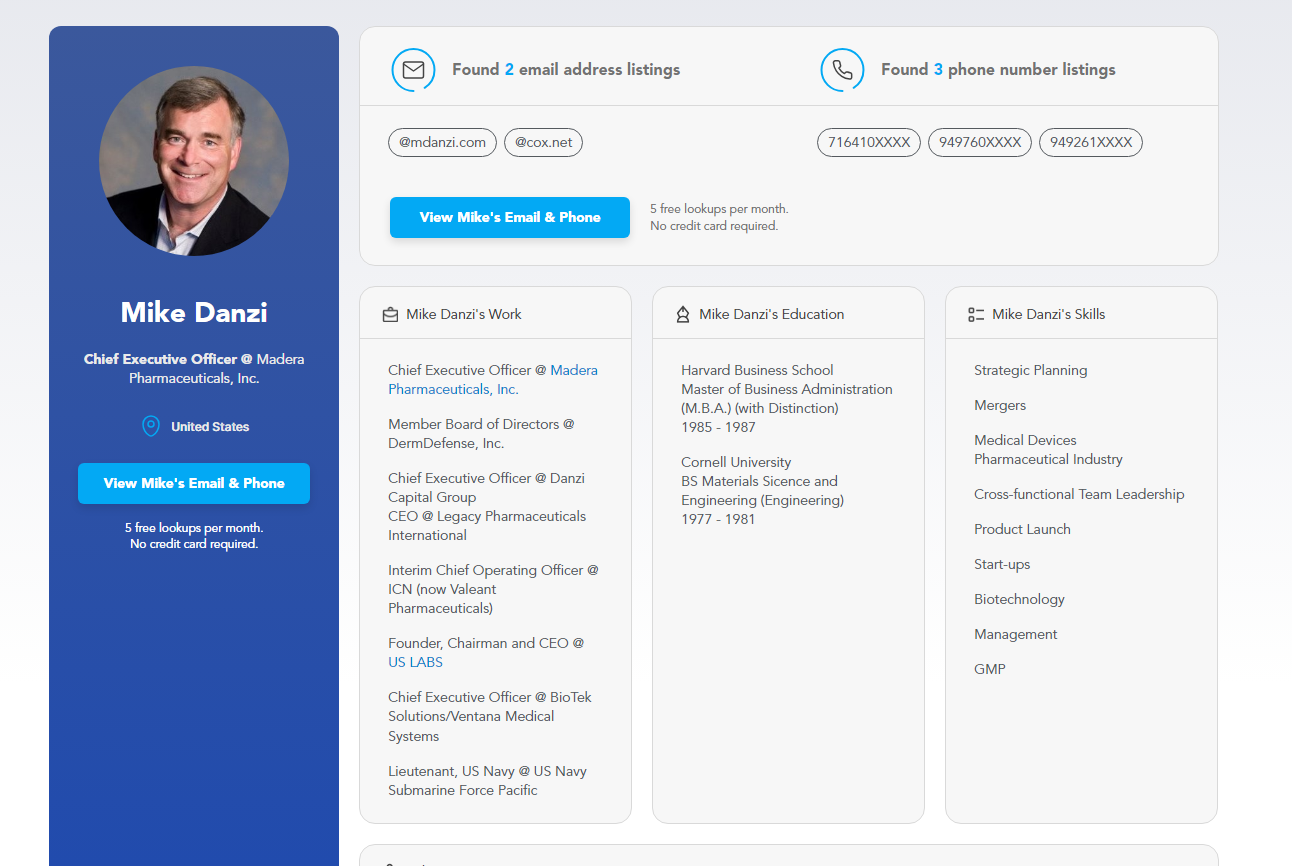This screenshot has height=866, width=1292.
Task: Click "5 free lookups per month" note in blue sidebar
Action: (x=194, y=527)
